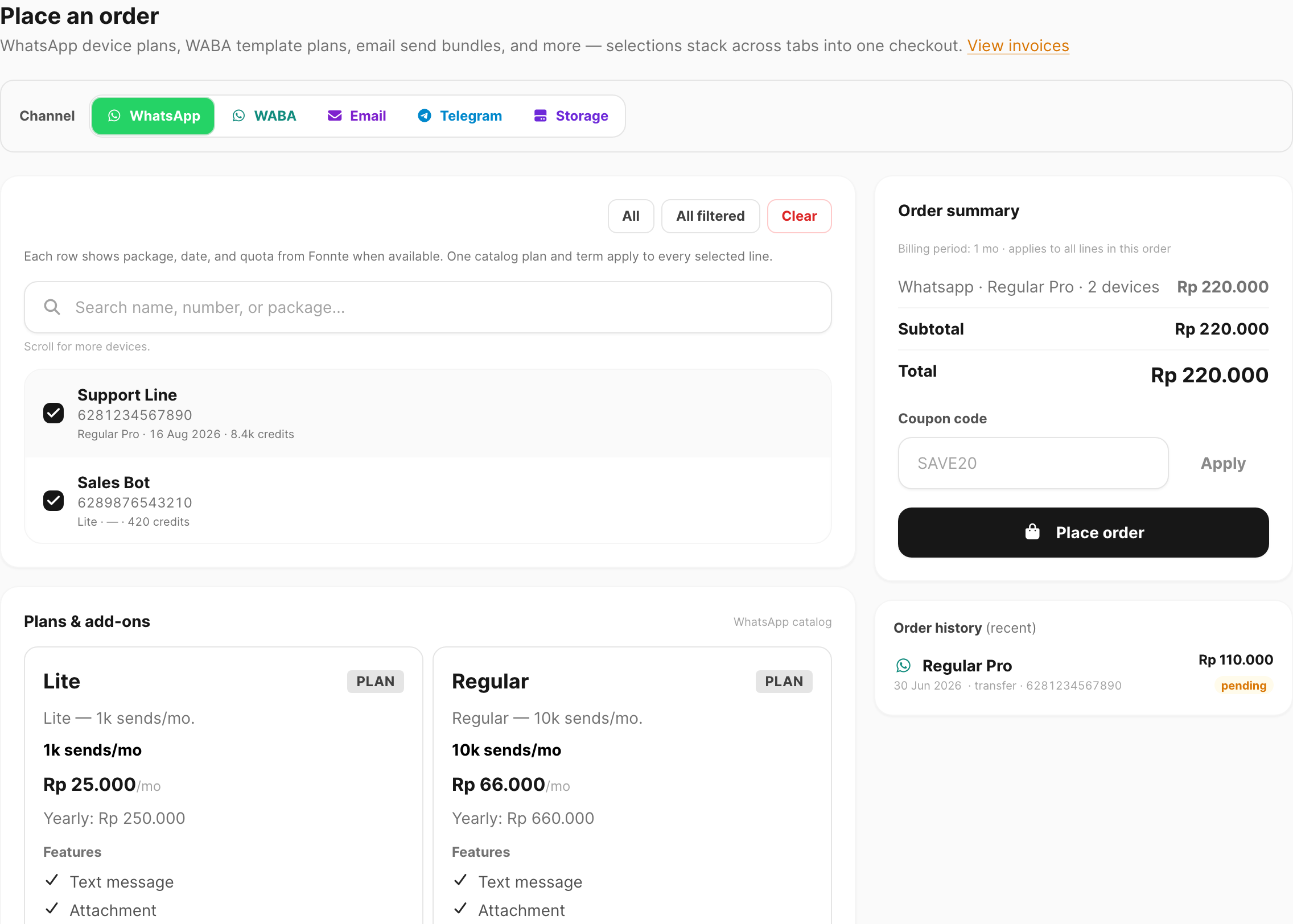Click the Whatsapp · Regular Pro · 2 devices line

1028,287
